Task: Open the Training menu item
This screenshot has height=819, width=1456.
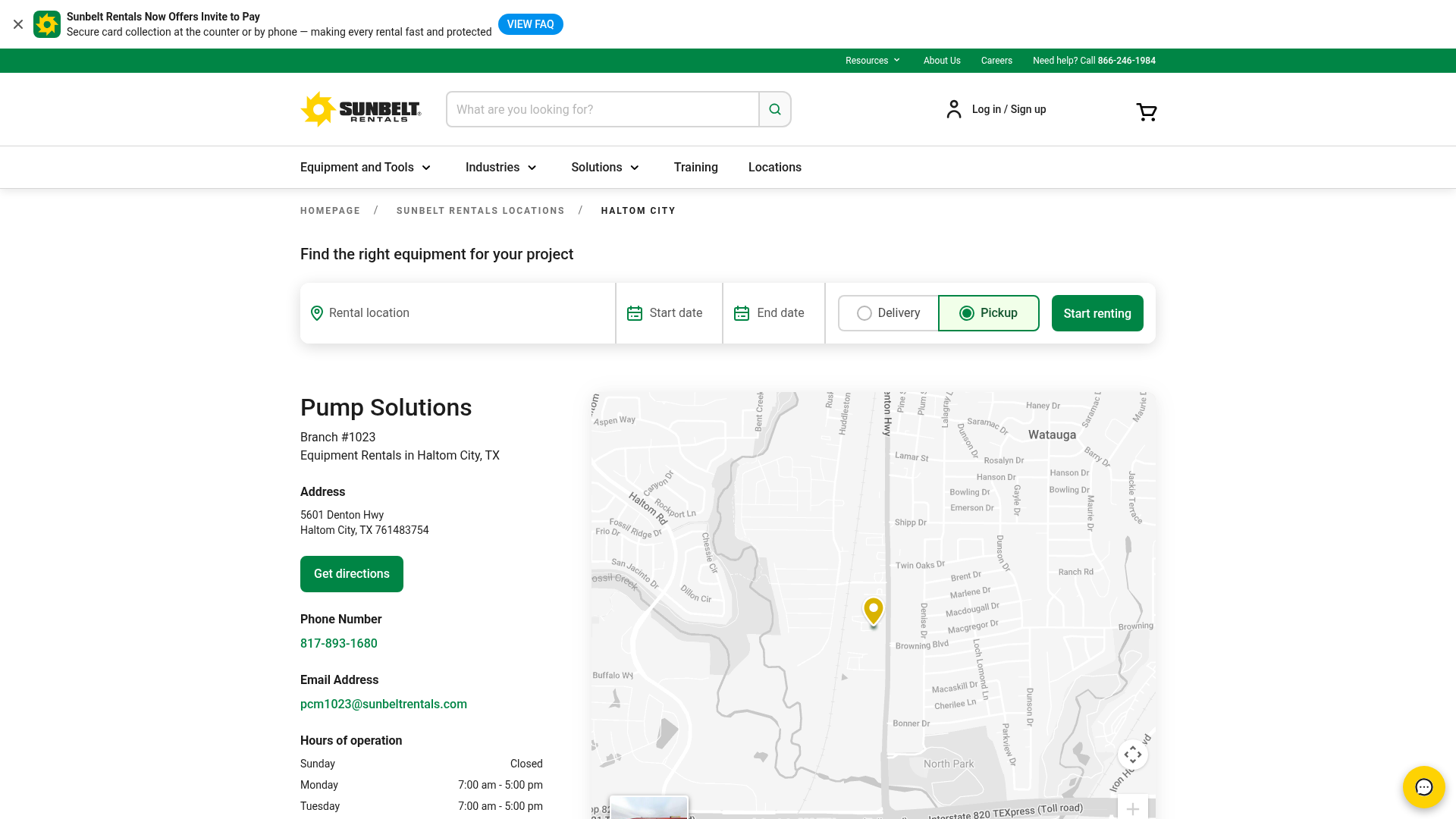Action: tap(695, 167)
